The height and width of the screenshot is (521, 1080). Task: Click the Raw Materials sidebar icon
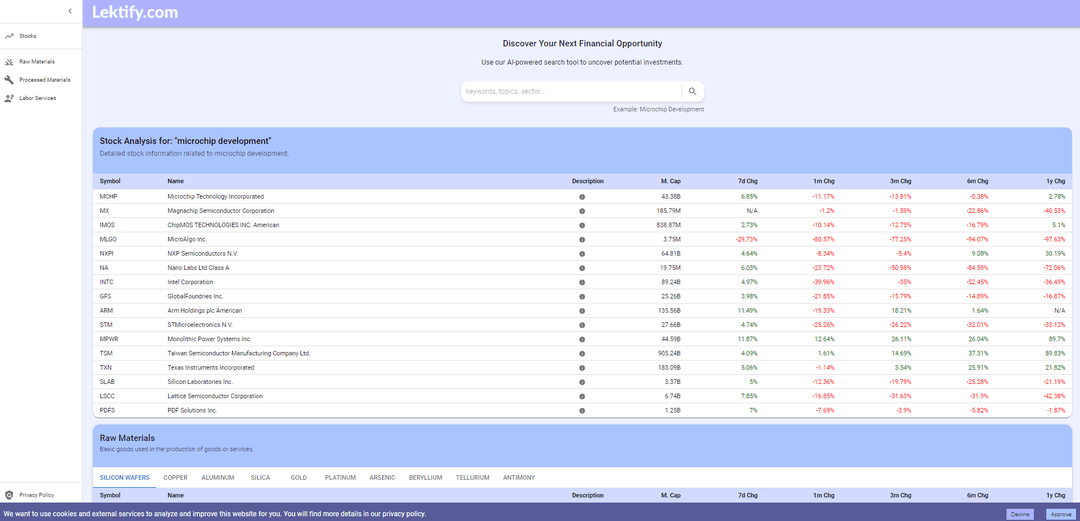coord(9,62)
